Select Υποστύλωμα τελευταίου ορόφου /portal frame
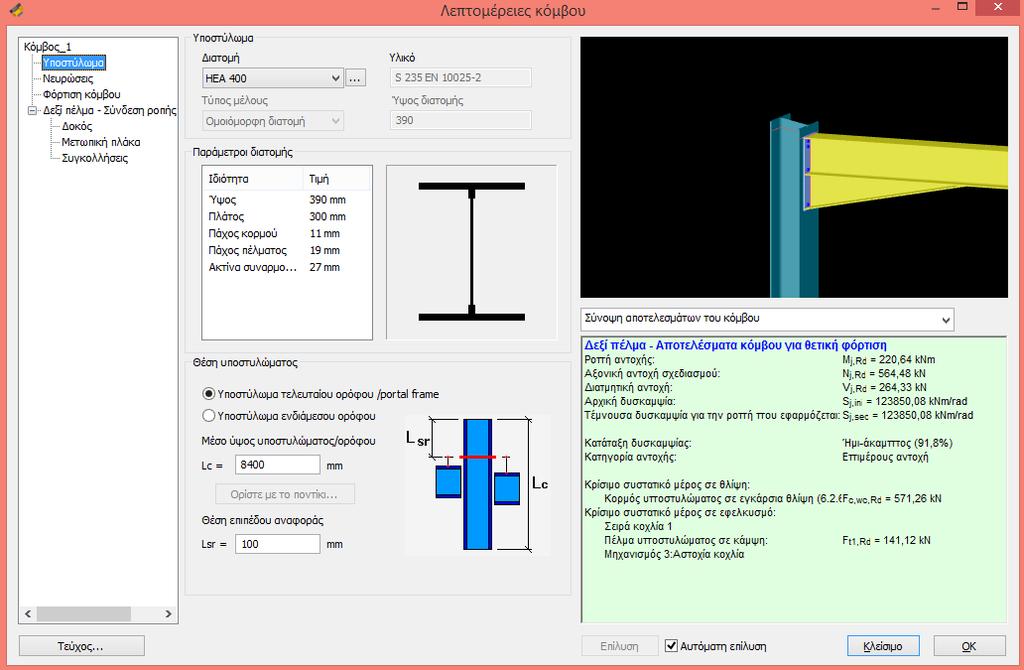The image size is (1024, 670). click(320, 394)
